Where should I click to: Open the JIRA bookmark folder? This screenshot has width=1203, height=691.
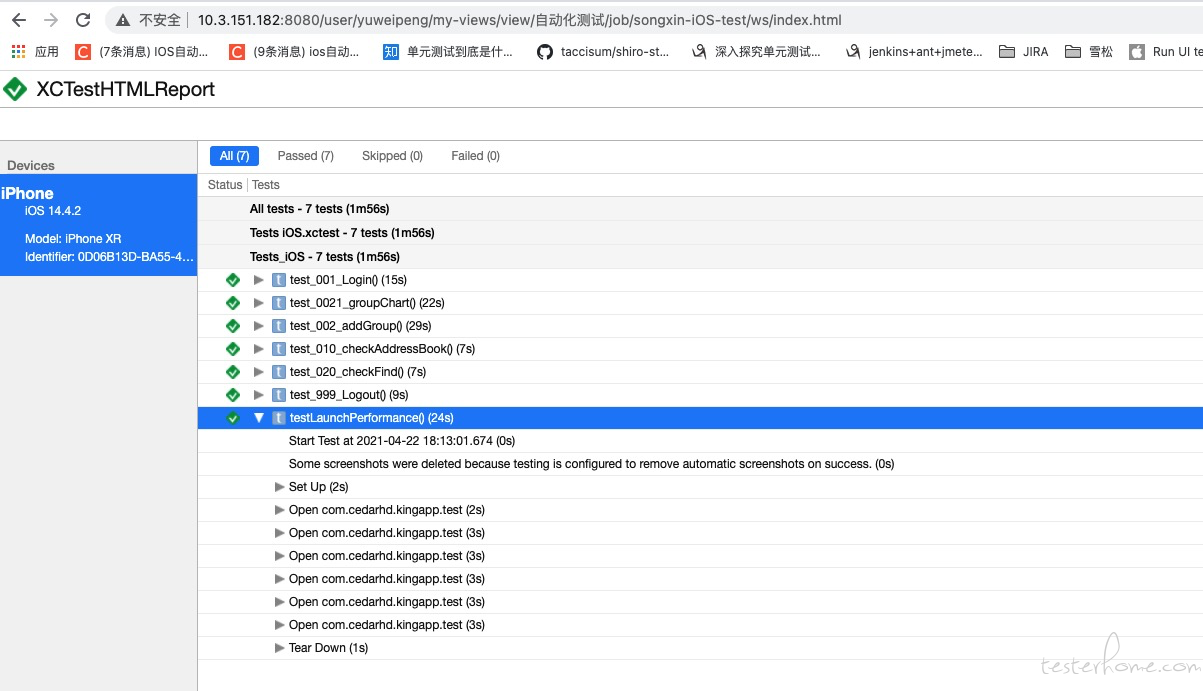point(1024,51)
